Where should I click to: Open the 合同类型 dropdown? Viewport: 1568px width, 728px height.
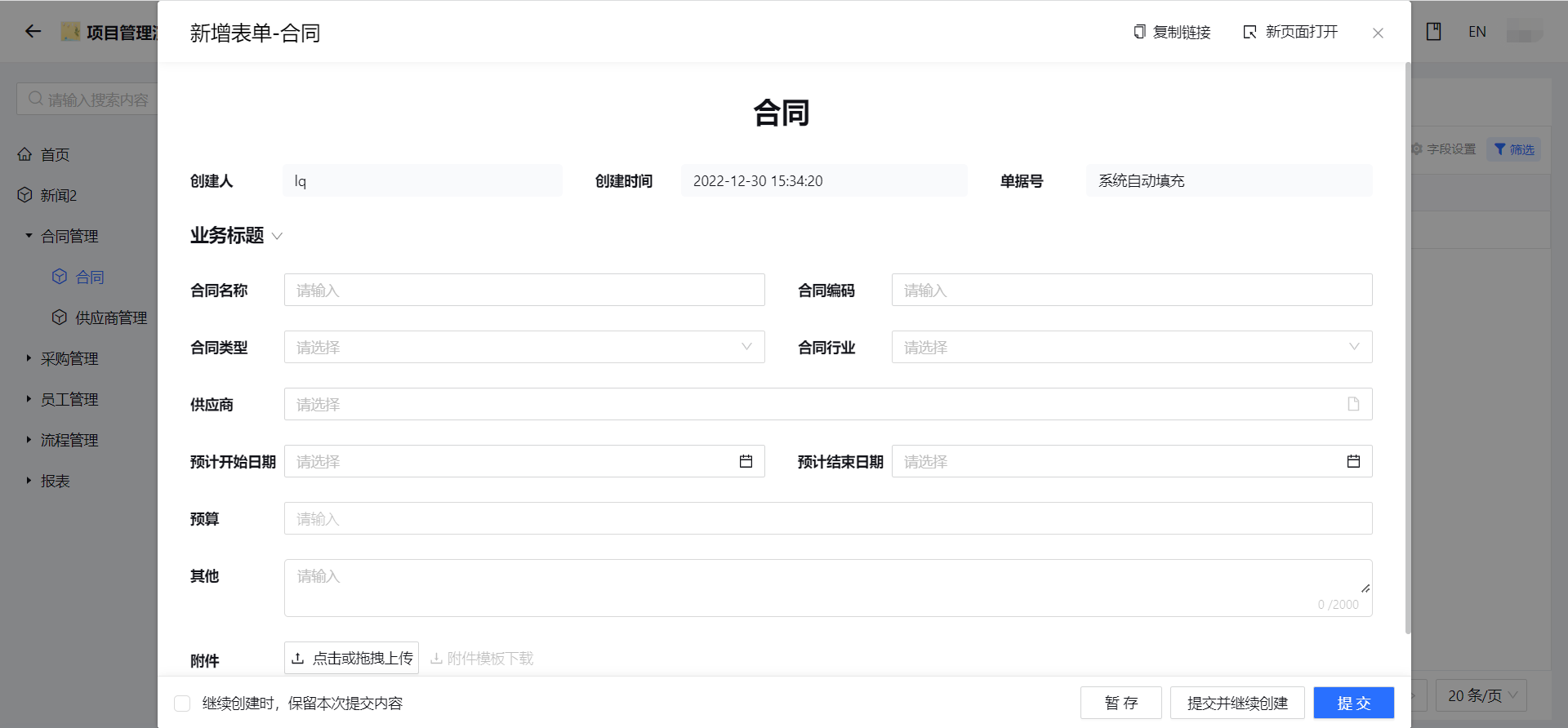coord(524,347)
